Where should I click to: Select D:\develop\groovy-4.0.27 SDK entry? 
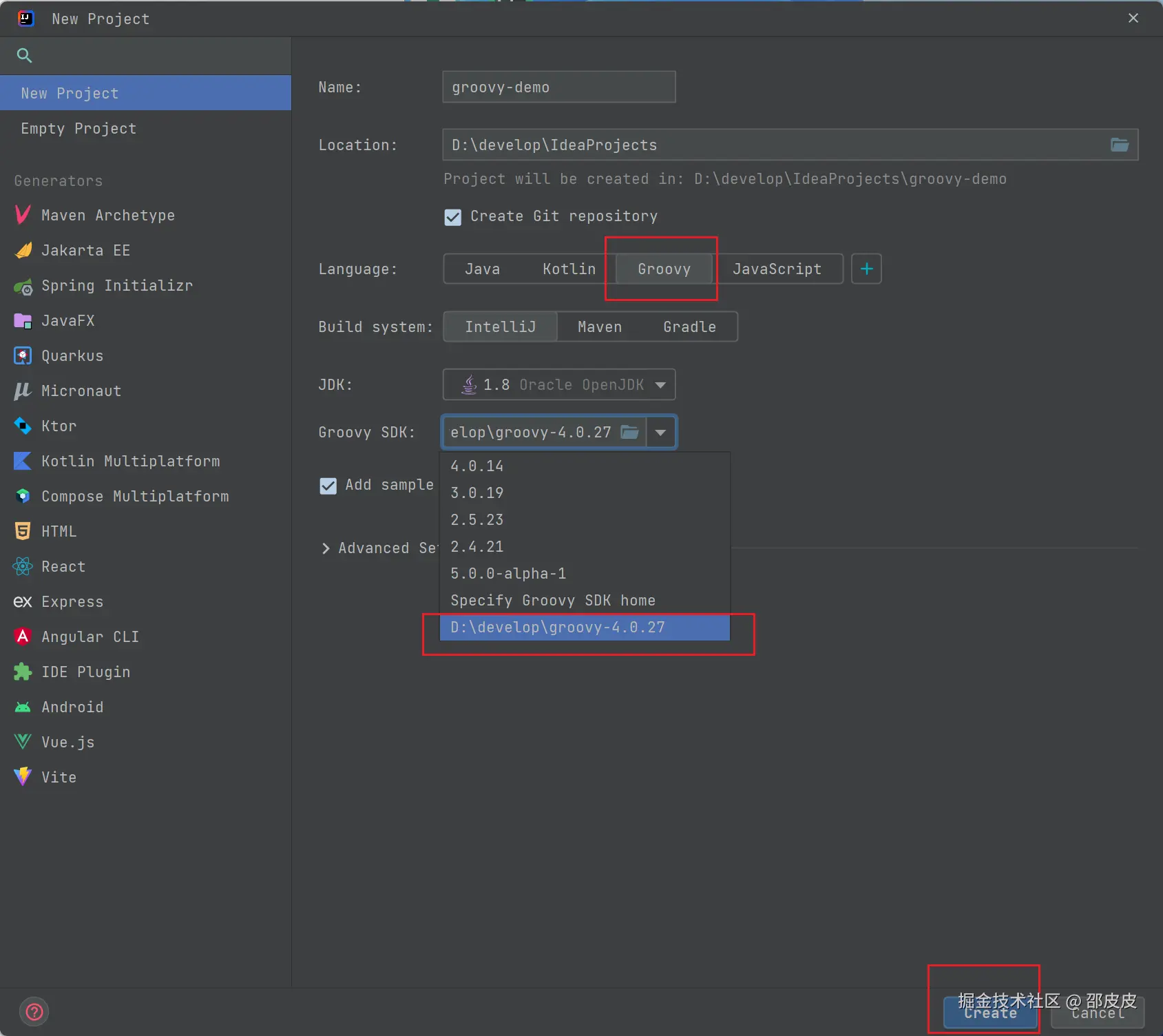point(585,628)
